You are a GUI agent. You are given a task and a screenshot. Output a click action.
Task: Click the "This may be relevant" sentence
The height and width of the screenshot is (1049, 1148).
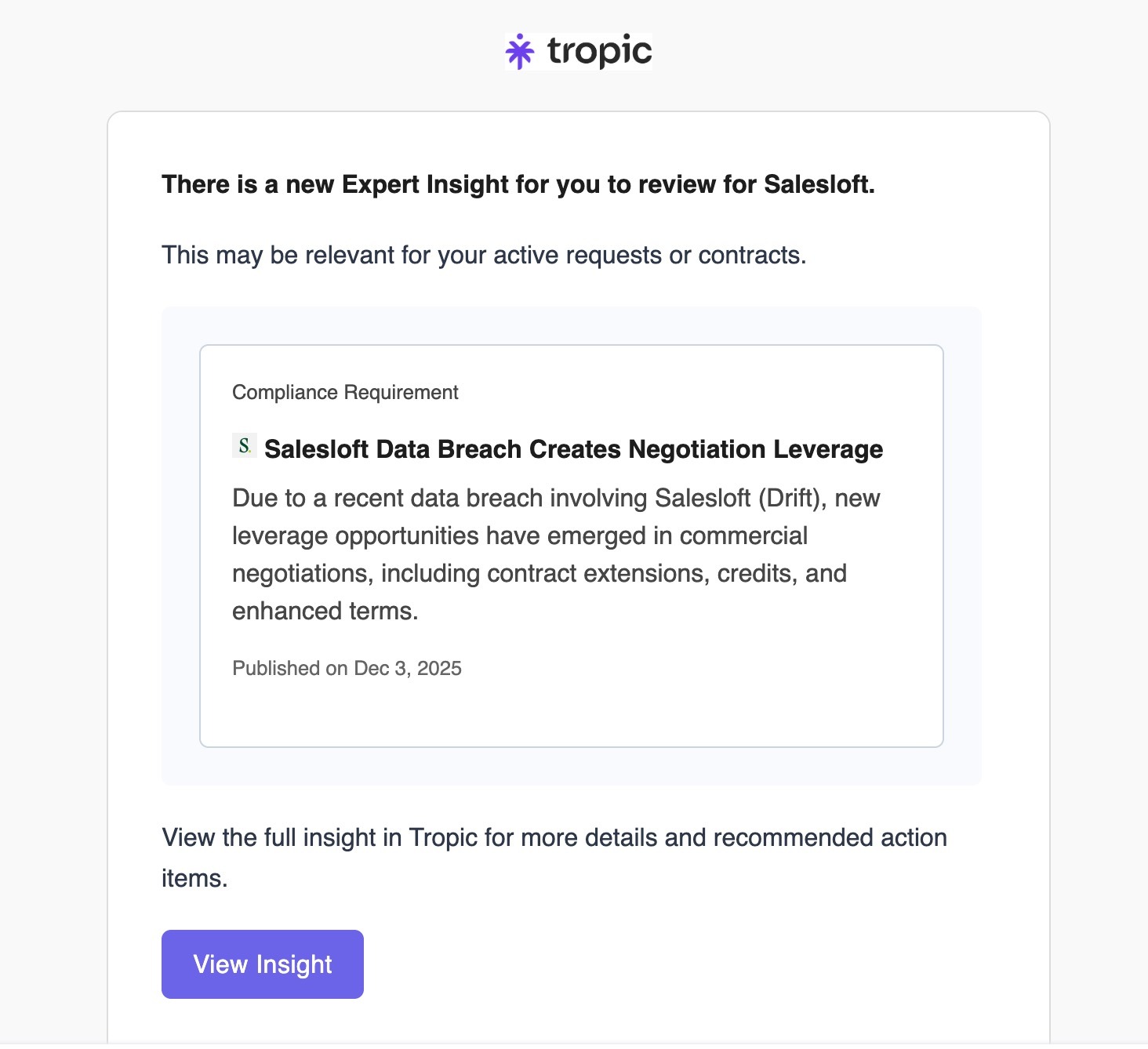tap(483, 255)
